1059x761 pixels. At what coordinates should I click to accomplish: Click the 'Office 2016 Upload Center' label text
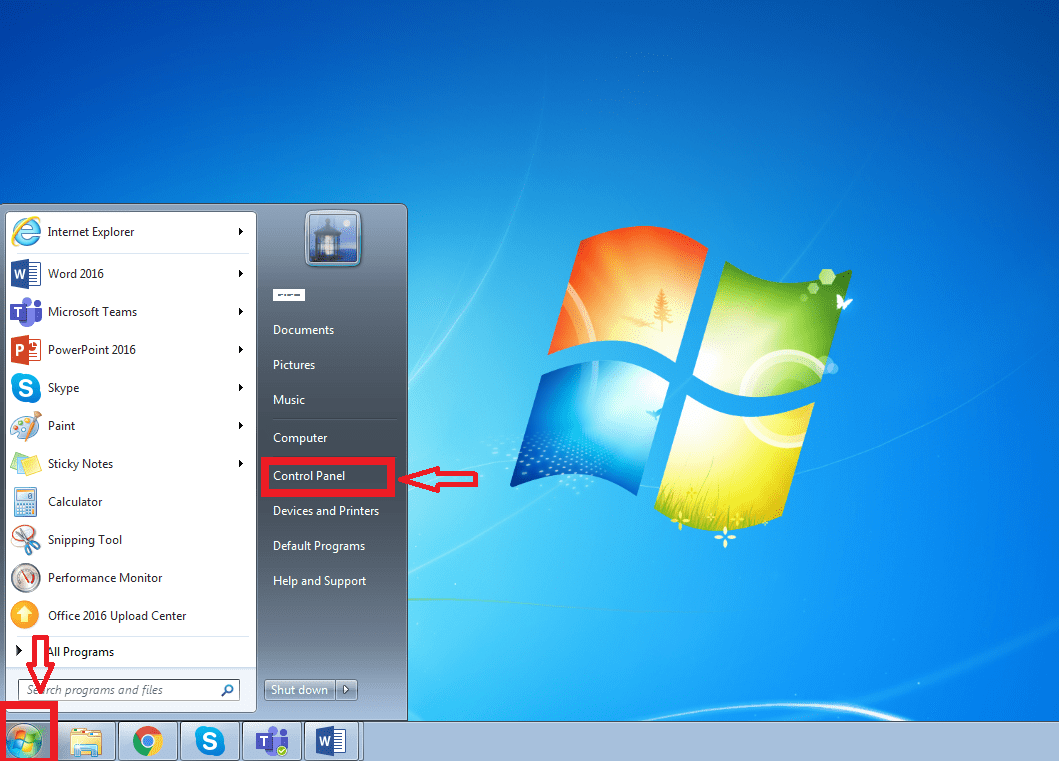(117, 616)
